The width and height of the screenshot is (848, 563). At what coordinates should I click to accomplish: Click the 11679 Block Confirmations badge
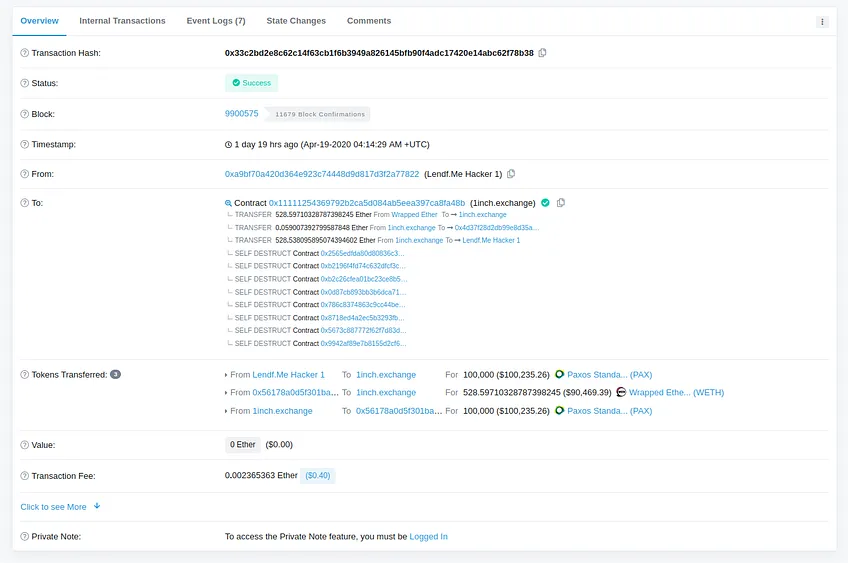[x=320, y=114]
